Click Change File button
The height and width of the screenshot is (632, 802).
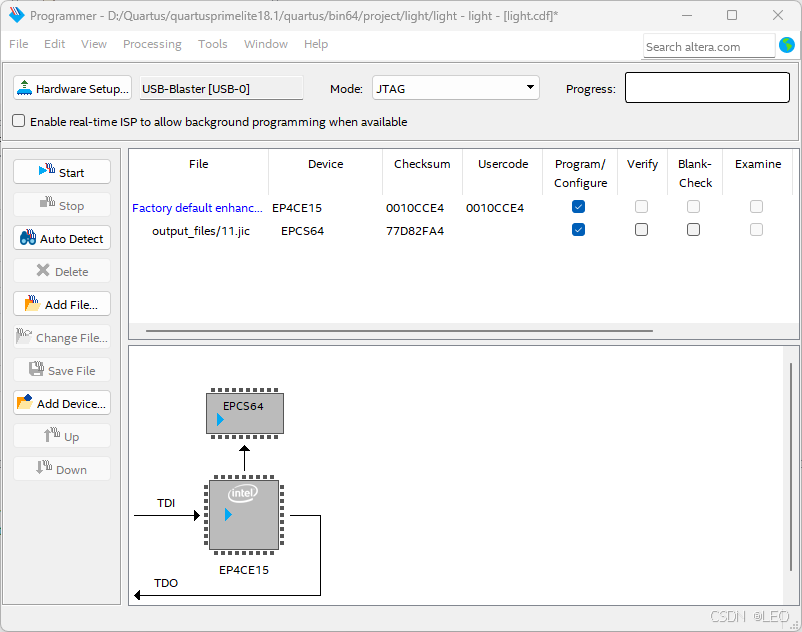point(62,337)
